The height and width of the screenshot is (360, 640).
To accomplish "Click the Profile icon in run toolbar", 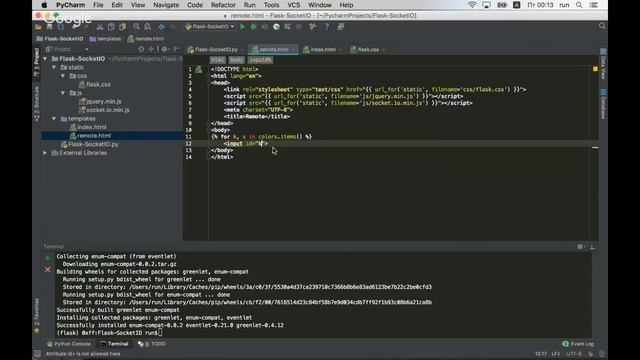I will (x=276, y=27).
